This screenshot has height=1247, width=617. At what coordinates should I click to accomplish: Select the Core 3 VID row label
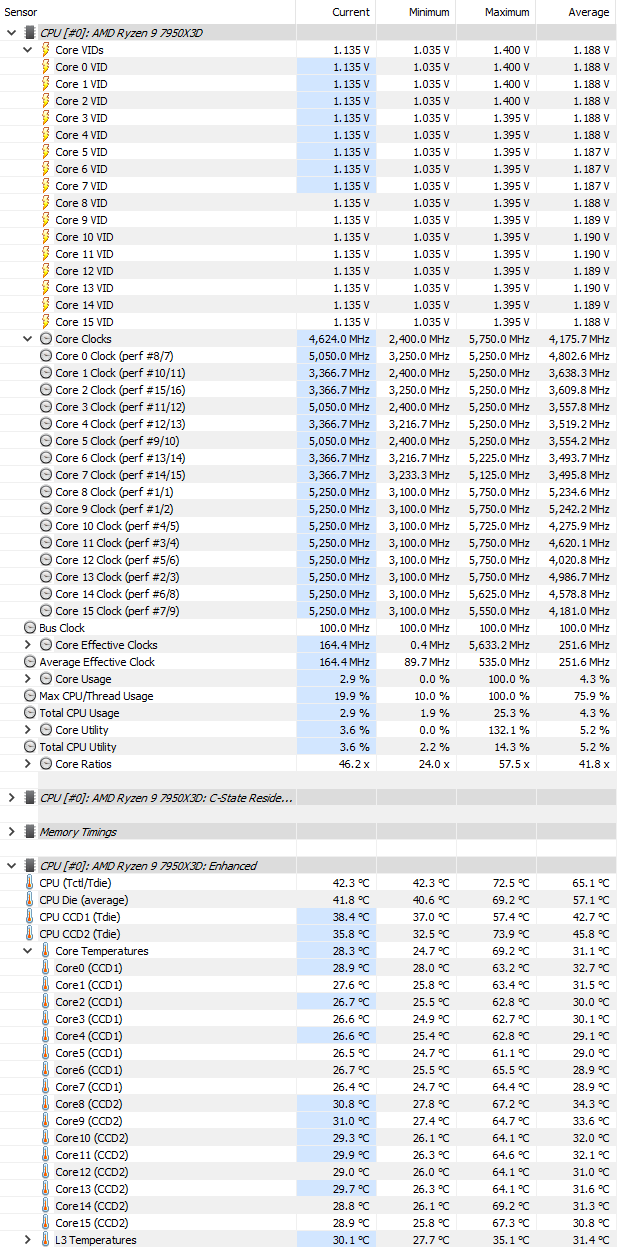[x=81, y=118]
